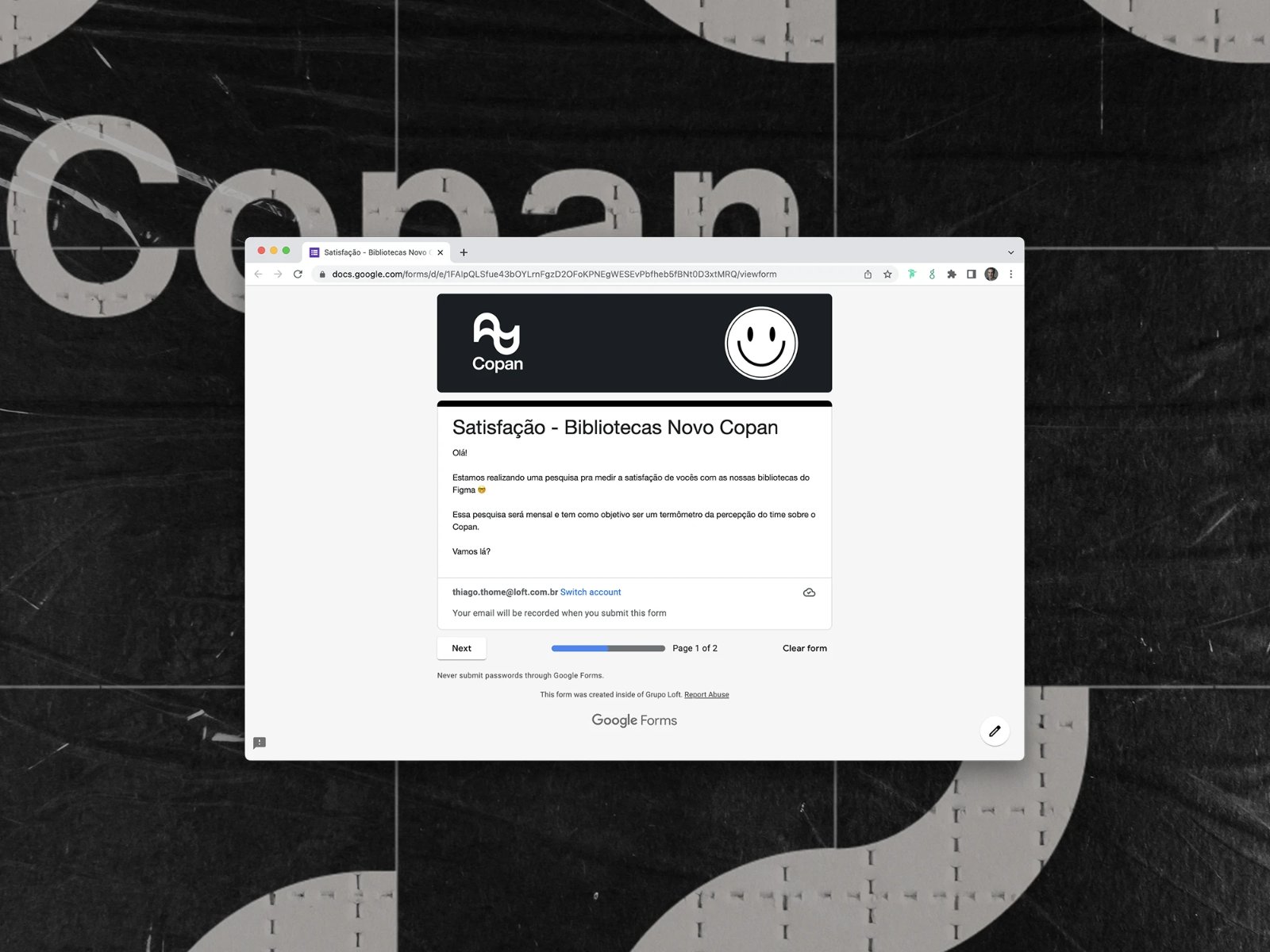Reload the page
Image resolution: width=1270 pixels, height=952 pixels.
(298, 274)
